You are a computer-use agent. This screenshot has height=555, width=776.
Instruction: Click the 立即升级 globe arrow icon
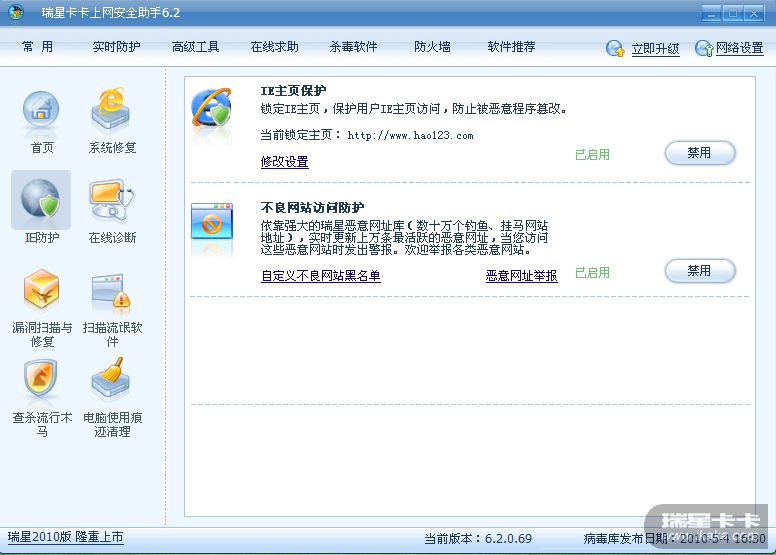coord(616,49)
